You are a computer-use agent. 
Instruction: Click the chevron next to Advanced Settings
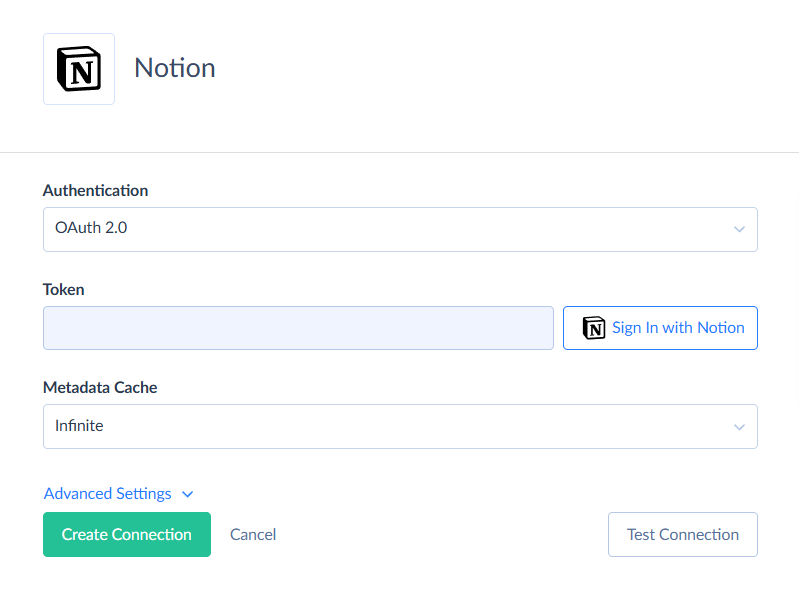tap(187, 494)
